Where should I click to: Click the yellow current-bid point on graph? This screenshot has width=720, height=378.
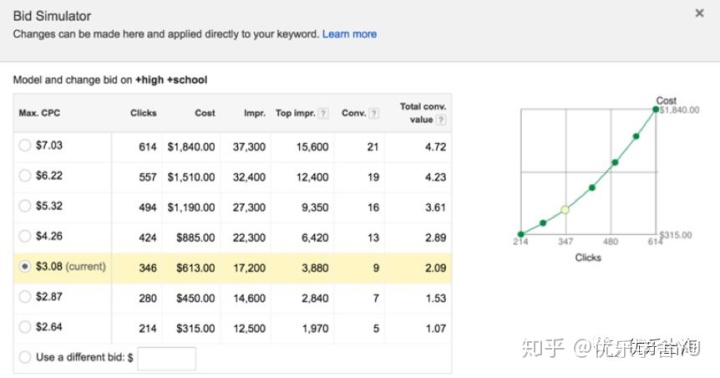(565, 210)
